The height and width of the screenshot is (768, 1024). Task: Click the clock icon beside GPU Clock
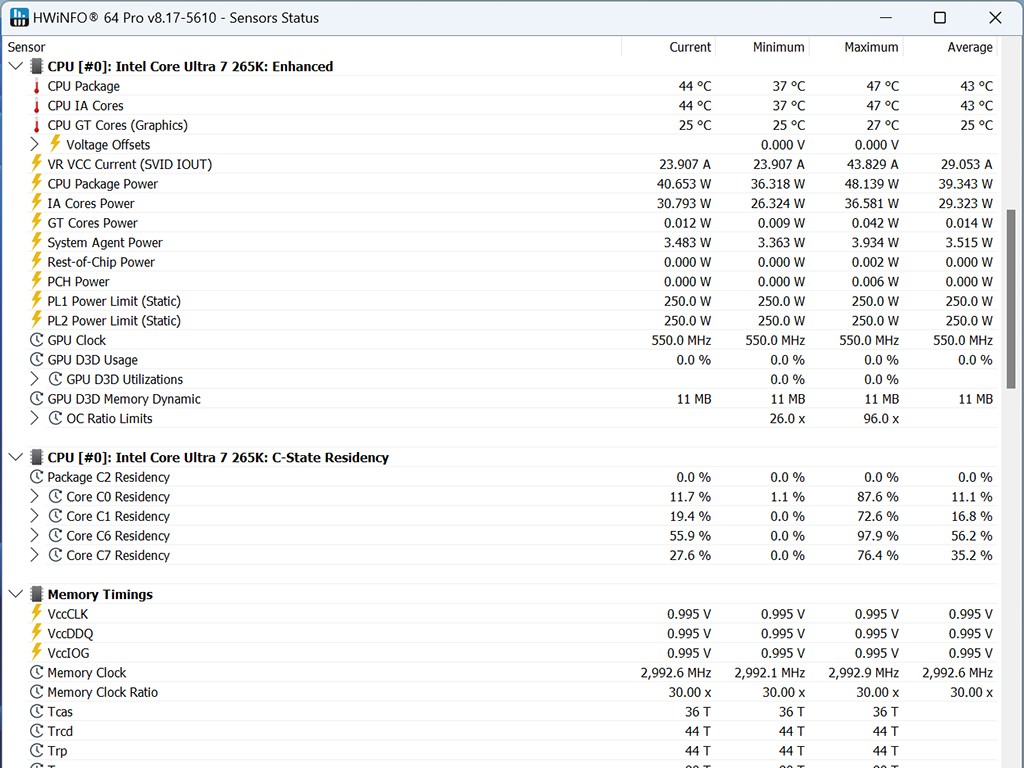pos(37,340)
